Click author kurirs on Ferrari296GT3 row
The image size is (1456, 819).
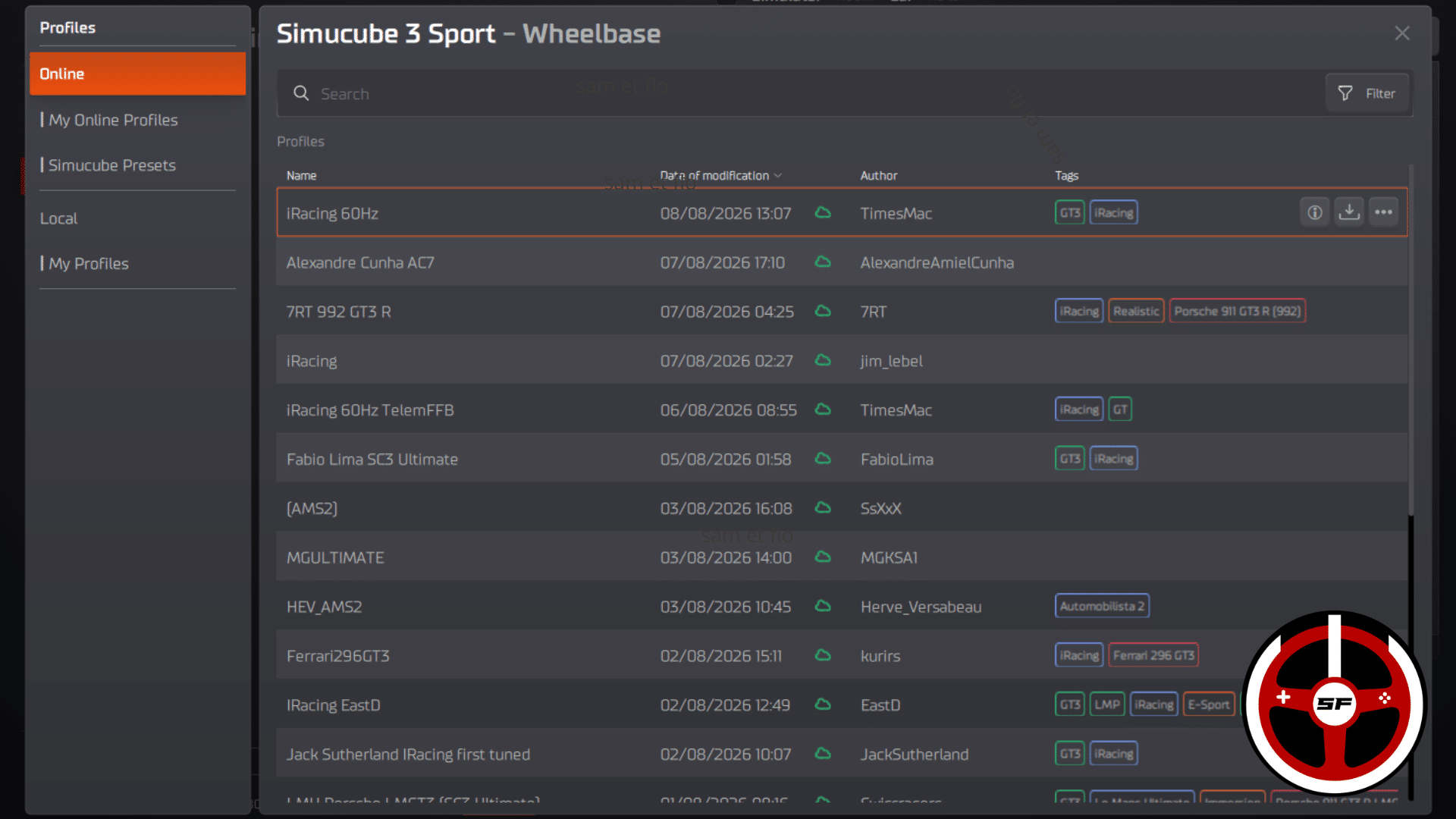point(880,656)
